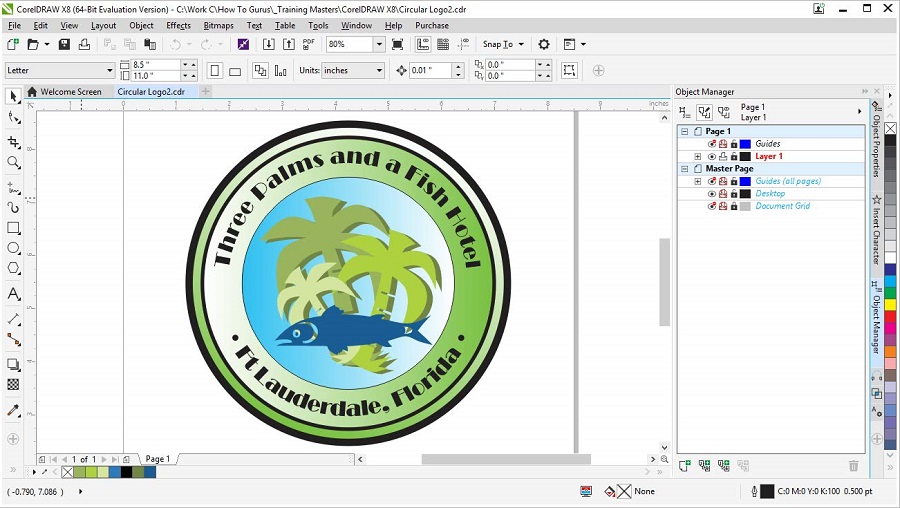Viewport: 900px width, 508px height.
Task: Select the Drop Shadow tool
Action: 14,364
